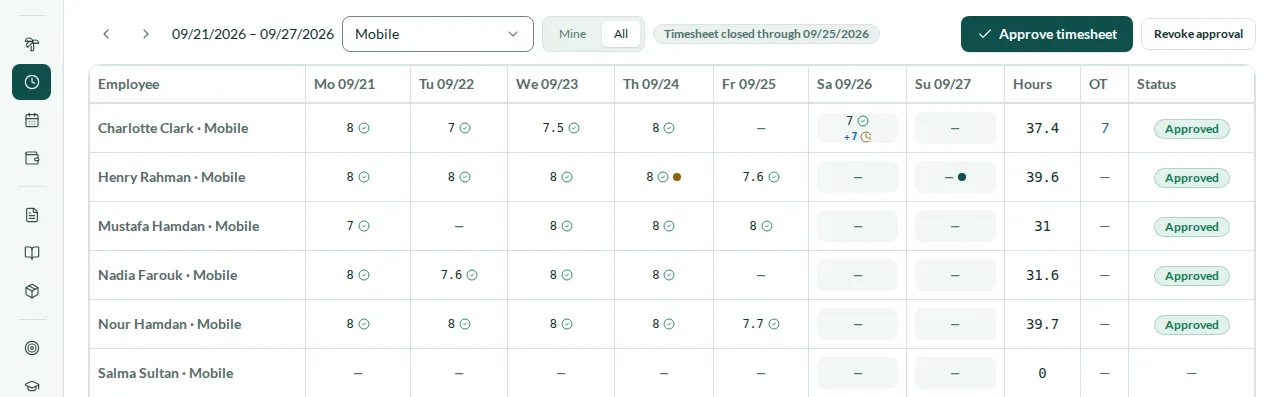
Task: Click approved check icon in Nour Hamdan Friday
Action: 774,324
